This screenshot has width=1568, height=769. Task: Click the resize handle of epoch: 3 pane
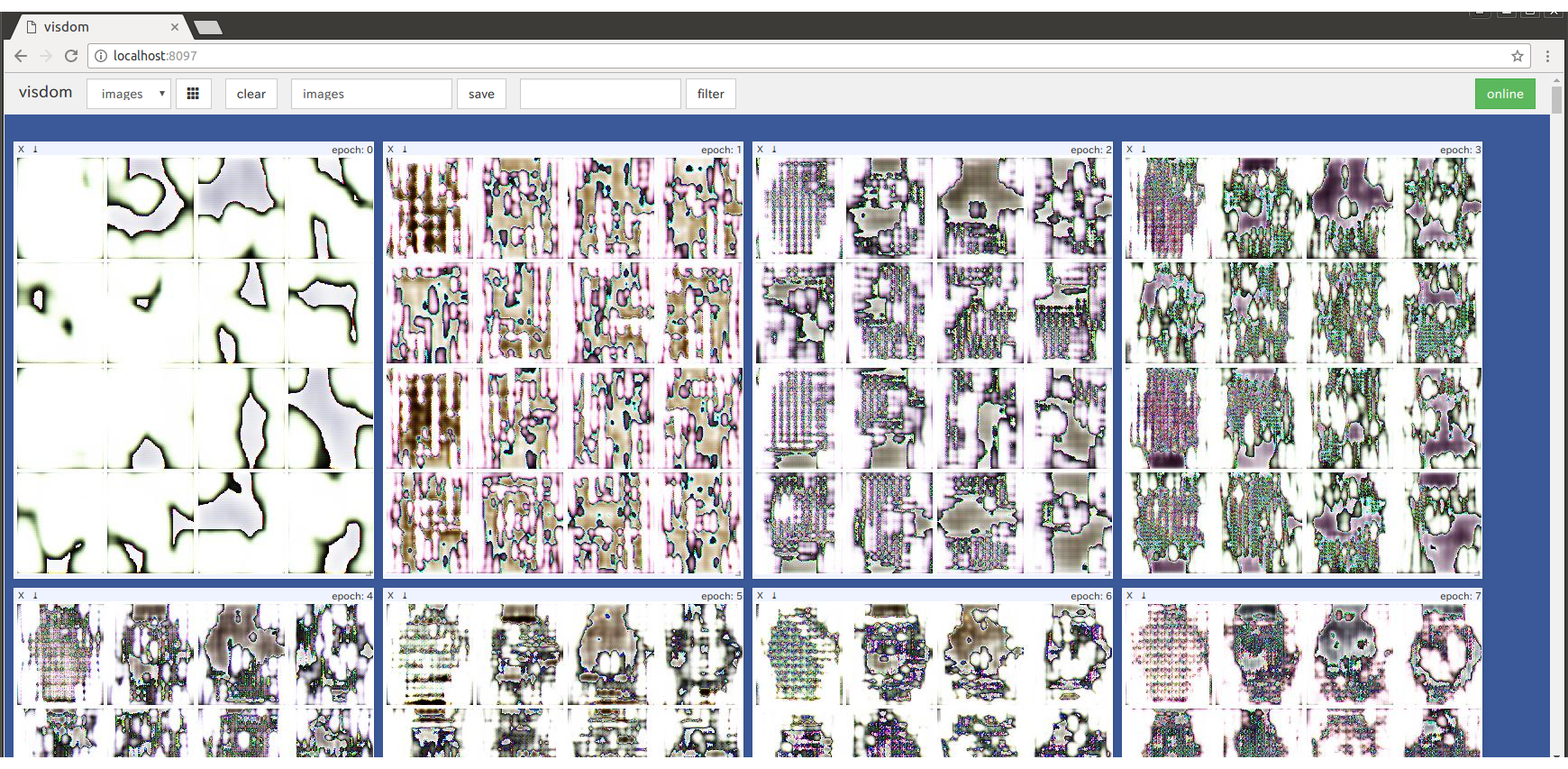pyautogui.click(x=1478, y=573)
